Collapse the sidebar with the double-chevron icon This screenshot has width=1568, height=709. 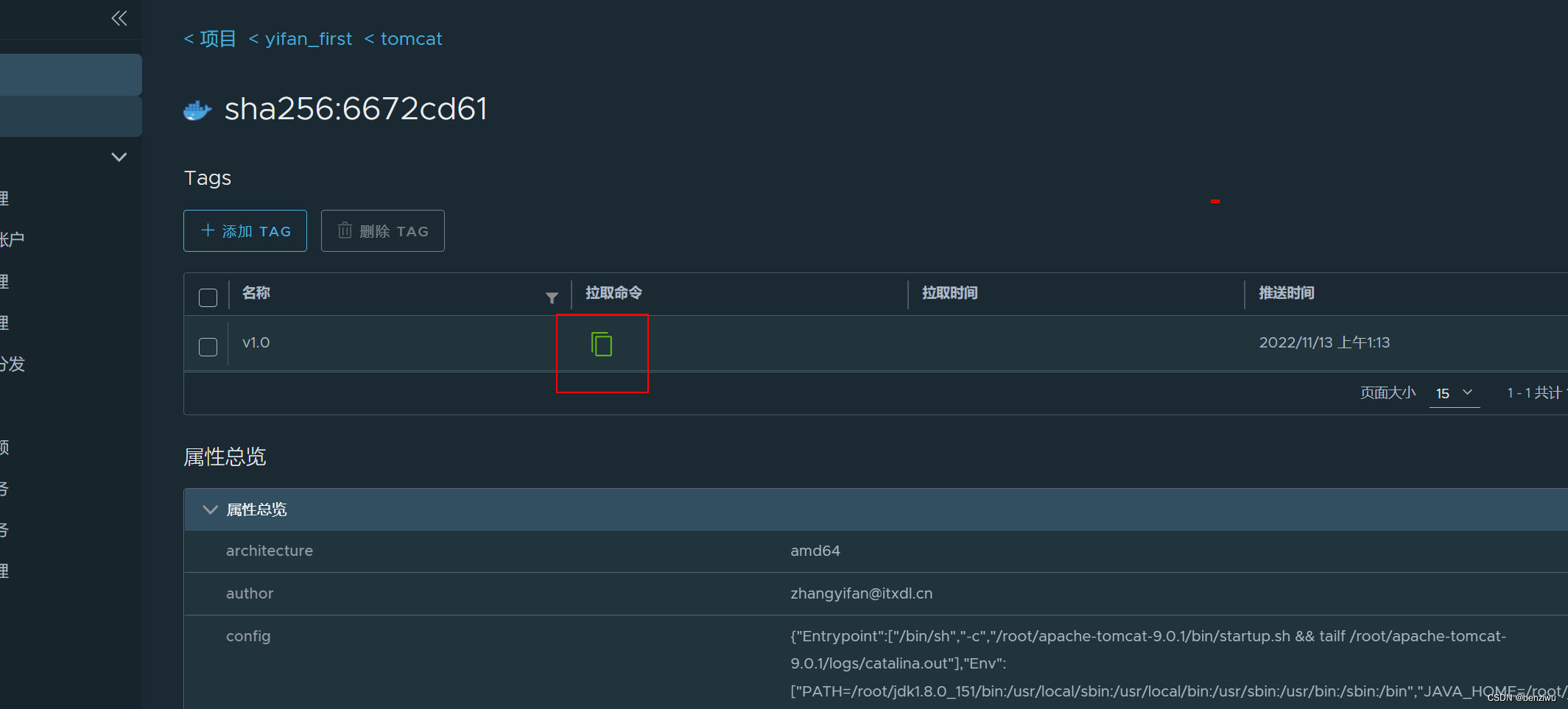point(119,18)
